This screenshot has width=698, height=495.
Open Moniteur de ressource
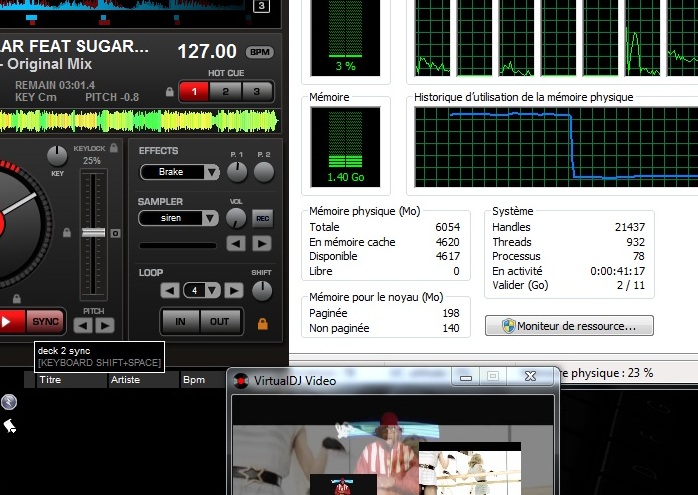569,326
